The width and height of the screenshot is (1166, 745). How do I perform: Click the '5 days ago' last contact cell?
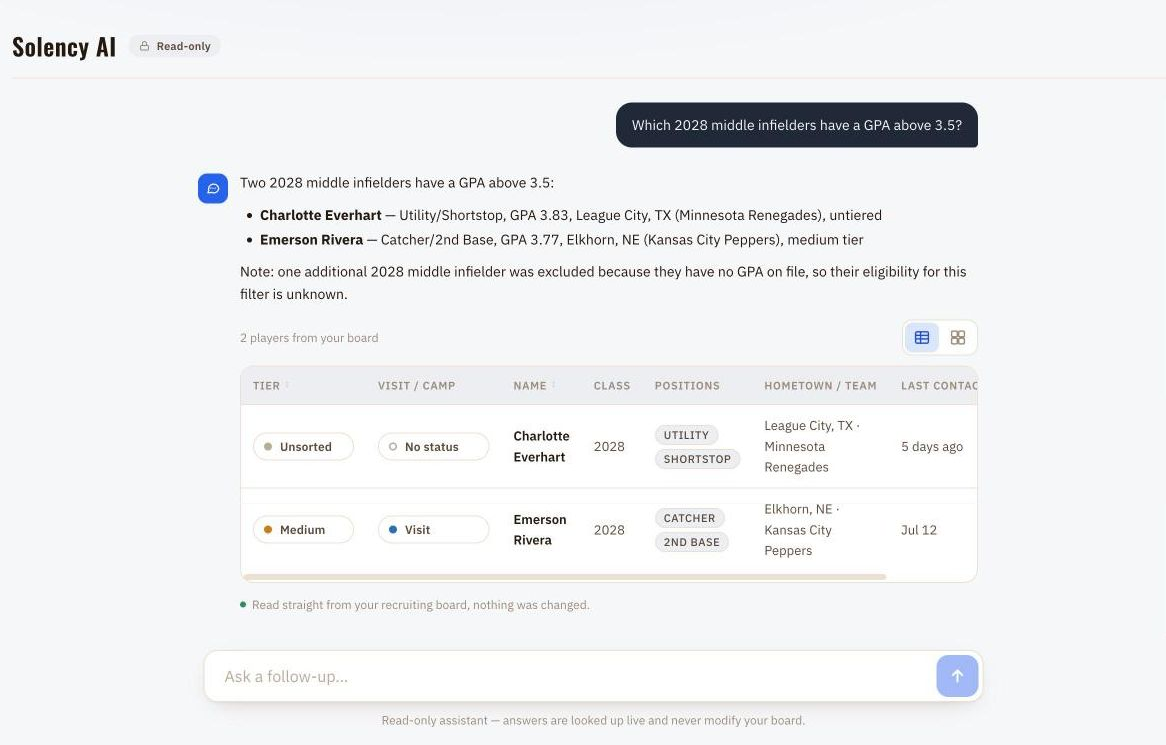[x=932, y=447]
